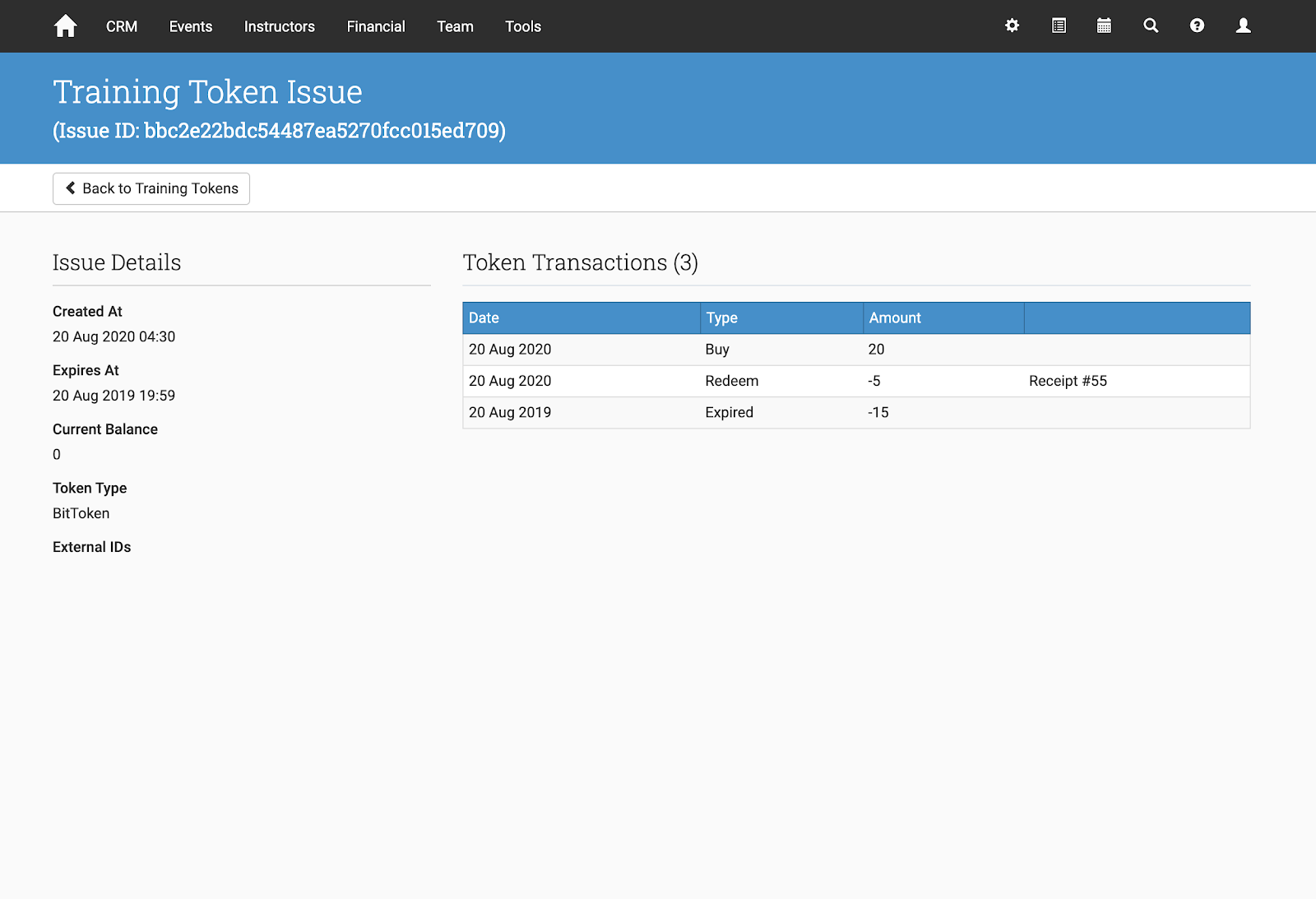Screen dimensions: 1316x899
Task: Open the user profile icon
Action: click(1243, 25)
